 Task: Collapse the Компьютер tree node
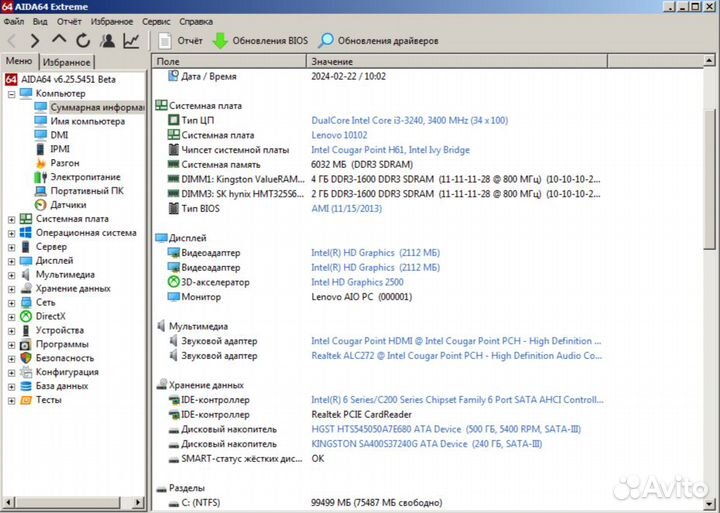11,94
